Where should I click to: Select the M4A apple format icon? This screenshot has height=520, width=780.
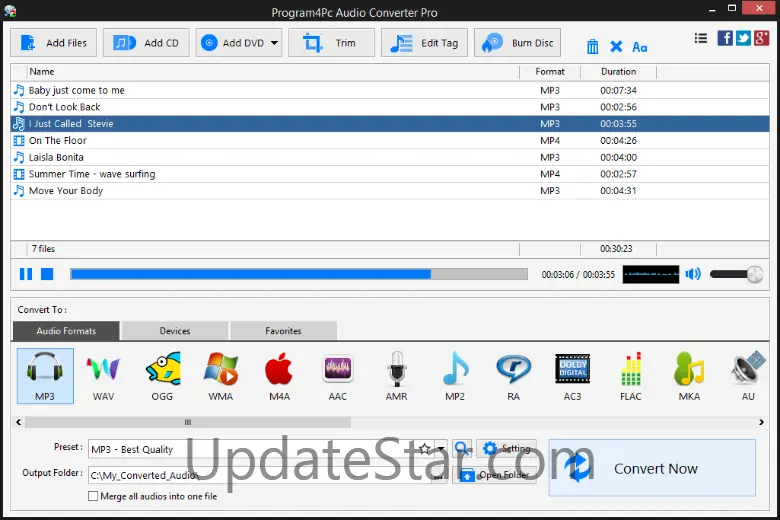click(280, 376)
